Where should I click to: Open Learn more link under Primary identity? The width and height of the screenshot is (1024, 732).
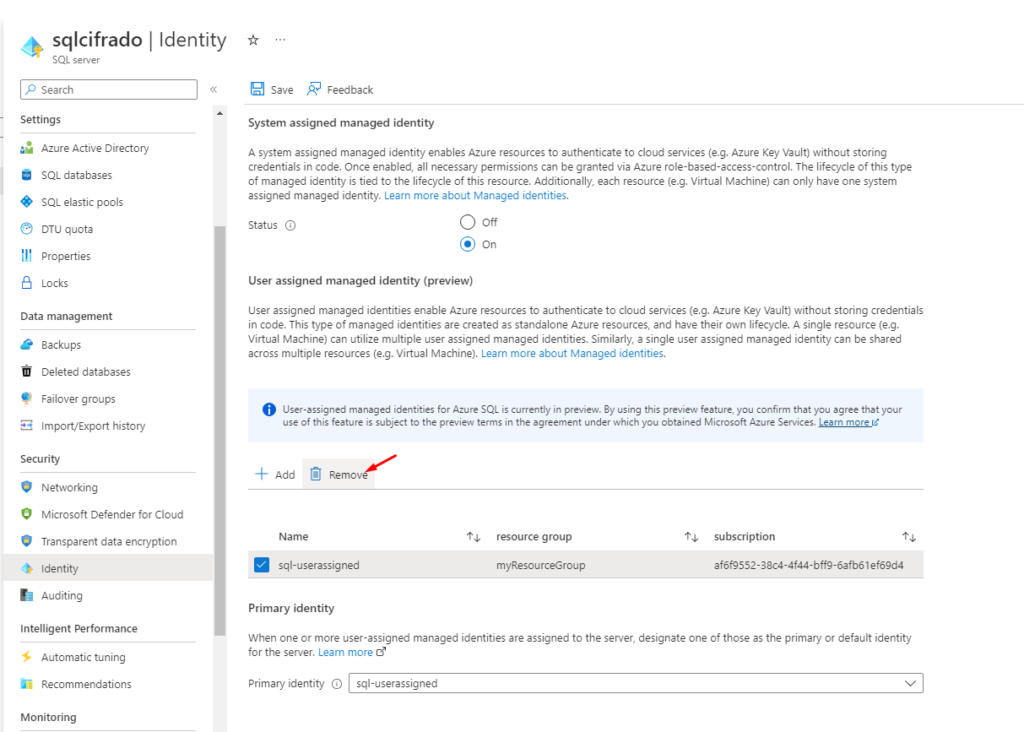351,652
